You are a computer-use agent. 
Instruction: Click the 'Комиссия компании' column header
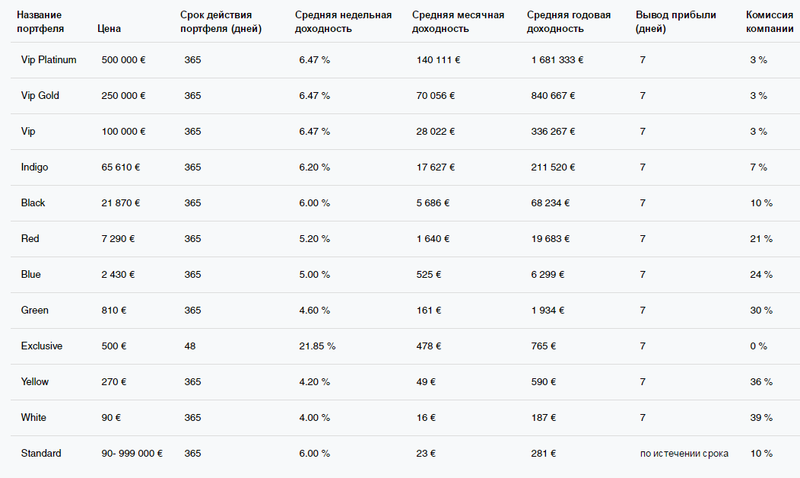coord(770,22)
